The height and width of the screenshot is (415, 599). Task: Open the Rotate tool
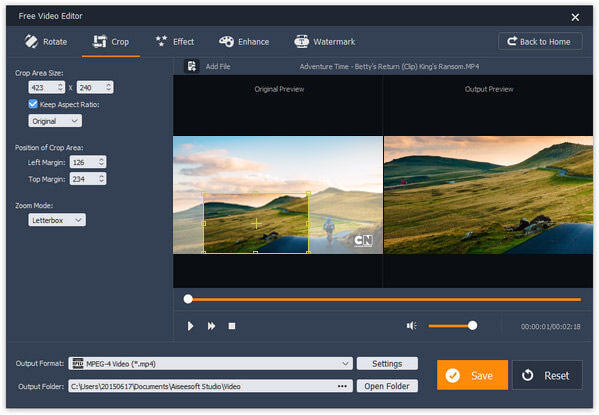point(46,42)
